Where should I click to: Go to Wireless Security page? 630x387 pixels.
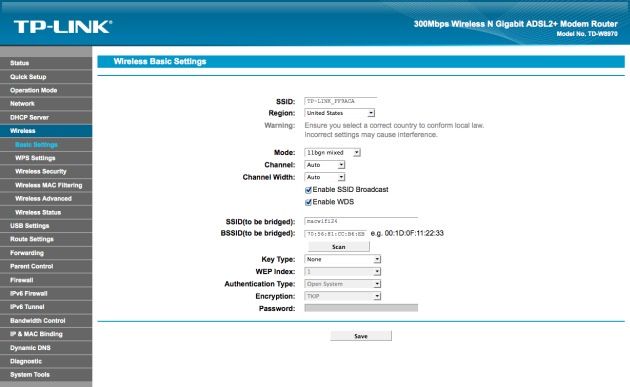pos(46,172)
